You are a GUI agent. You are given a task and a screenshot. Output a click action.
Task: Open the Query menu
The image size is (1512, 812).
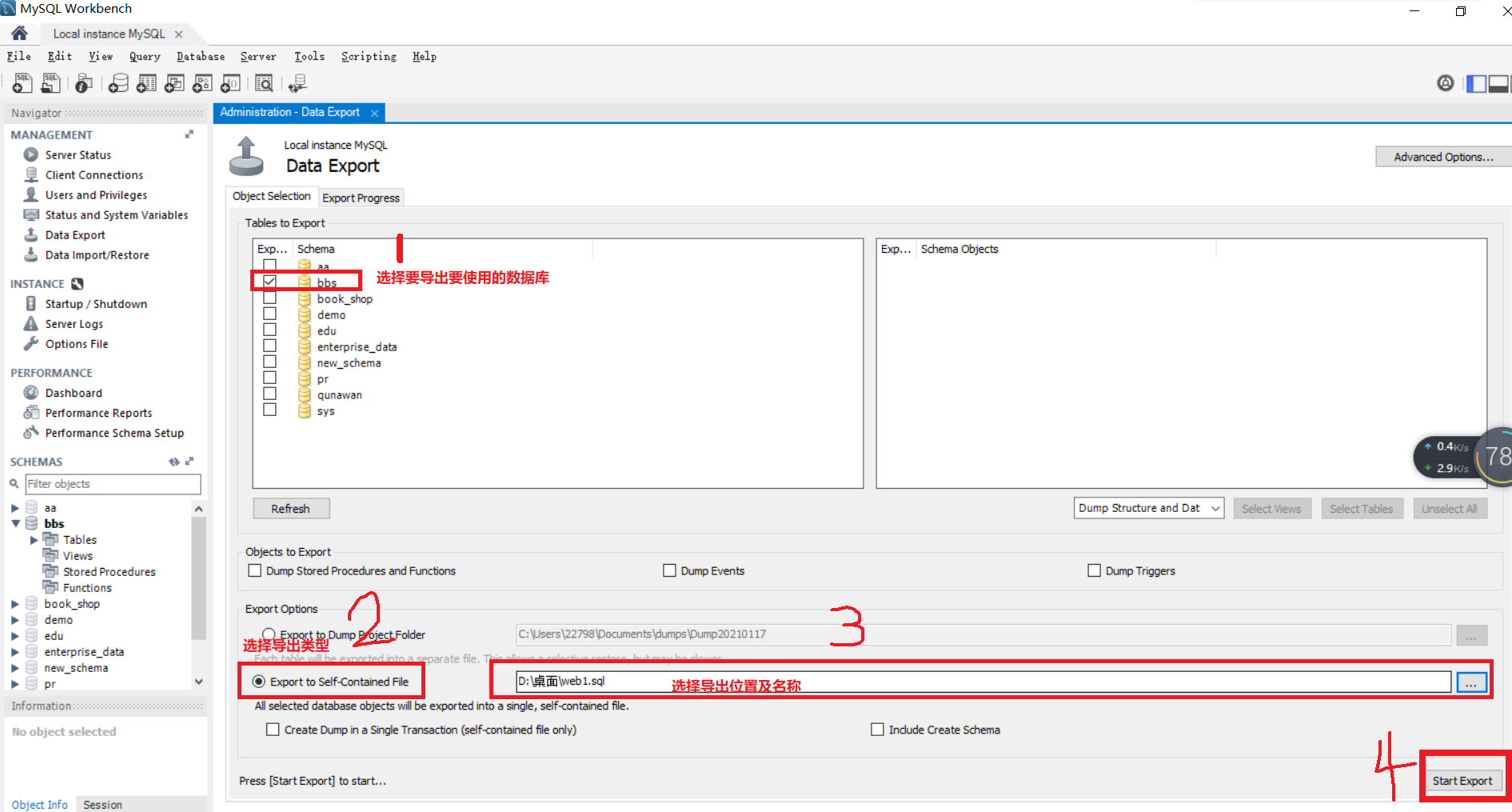click(145, 56)
